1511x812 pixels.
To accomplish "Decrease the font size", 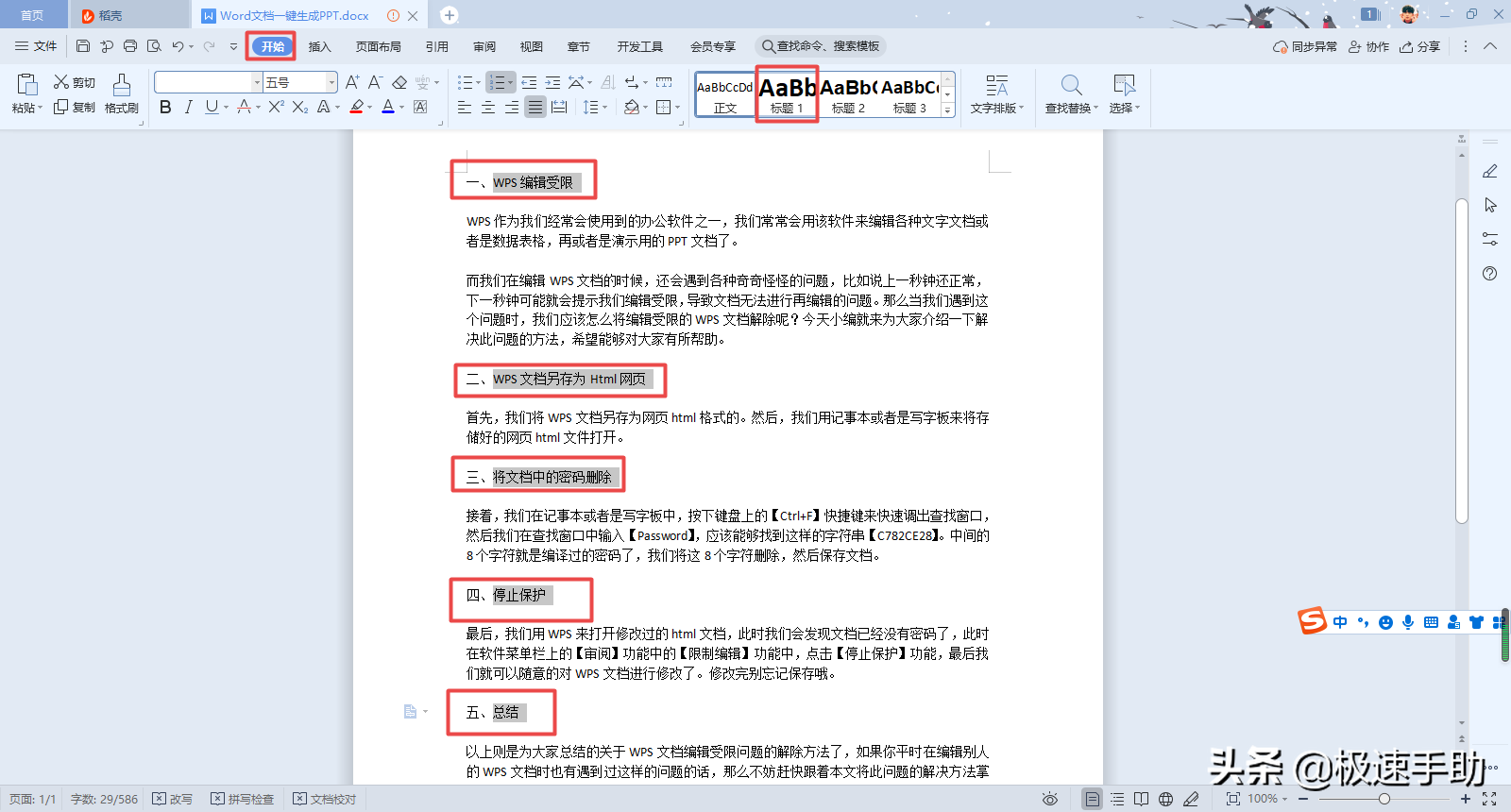I will (x=375, y=82).
